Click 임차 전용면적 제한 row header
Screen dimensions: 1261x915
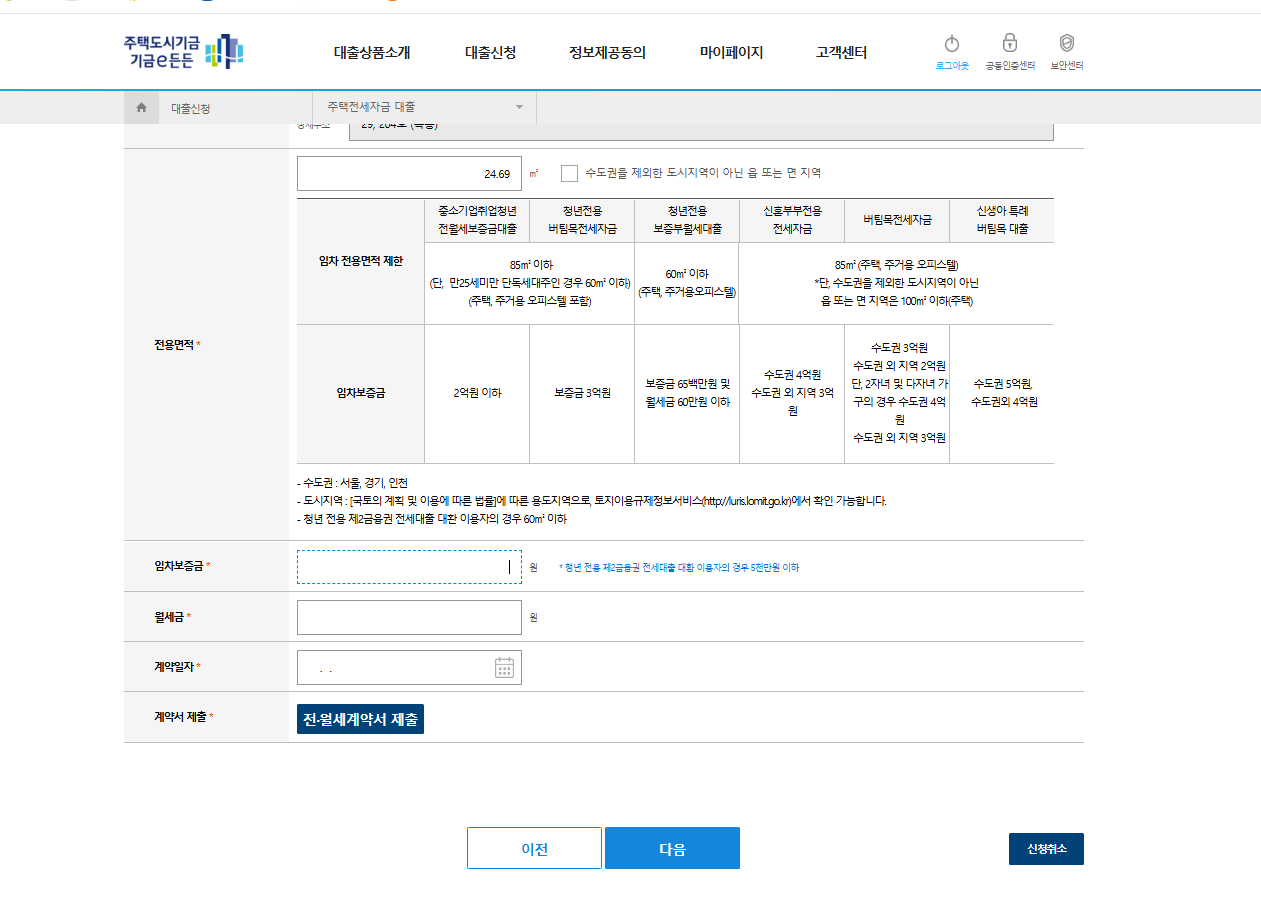pyautogui.click(x=361, y=261)
